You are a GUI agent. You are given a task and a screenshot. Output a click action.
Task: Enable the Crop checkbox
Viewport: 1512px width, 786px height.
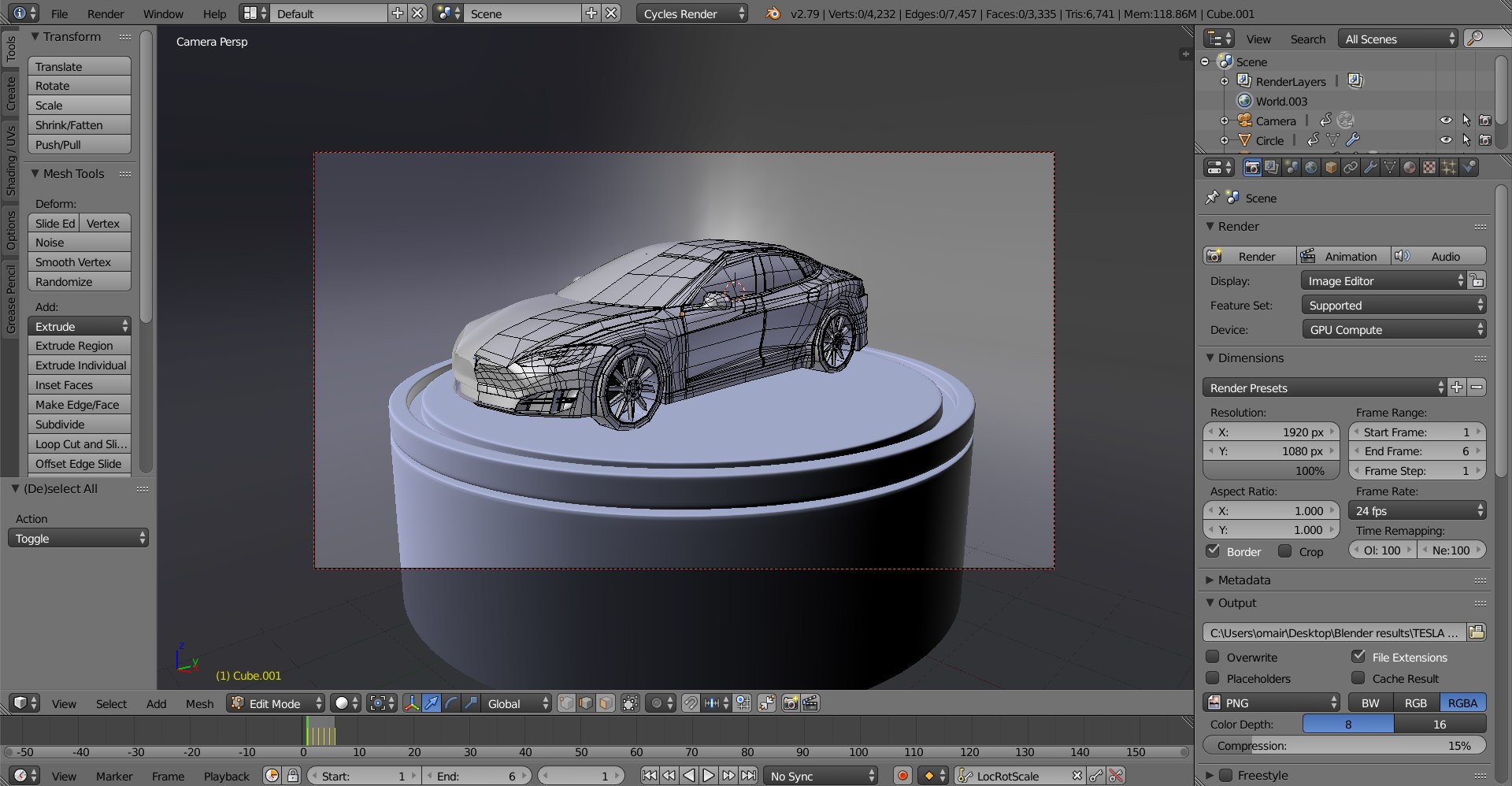click(x=1284, y=551)
